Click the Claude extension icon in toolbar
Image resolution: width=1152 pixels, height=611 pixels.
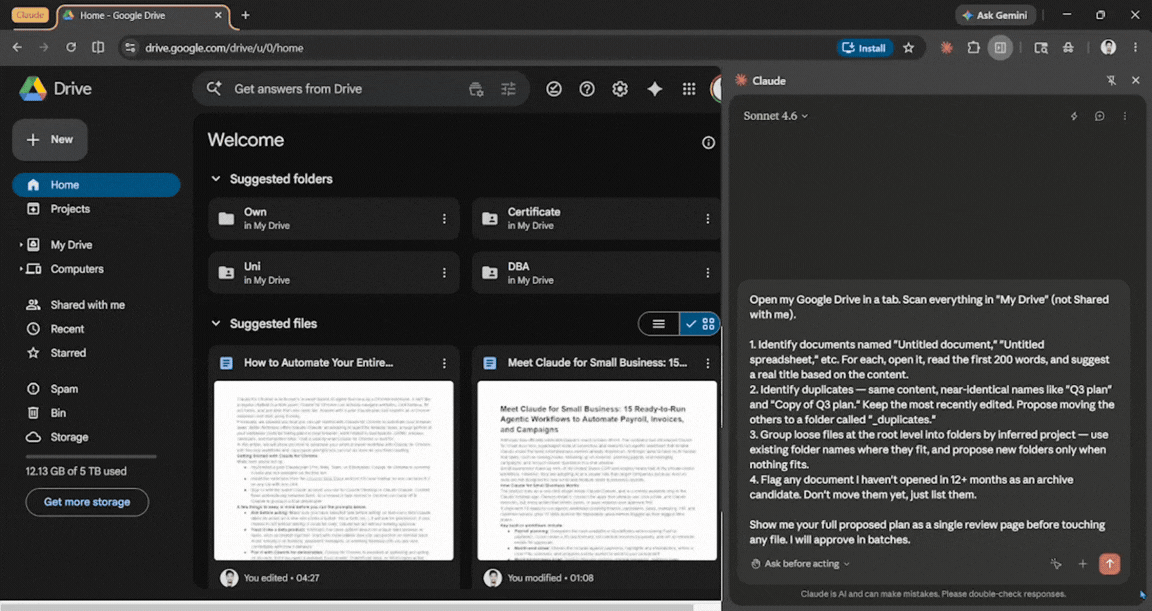click(946, 48)
